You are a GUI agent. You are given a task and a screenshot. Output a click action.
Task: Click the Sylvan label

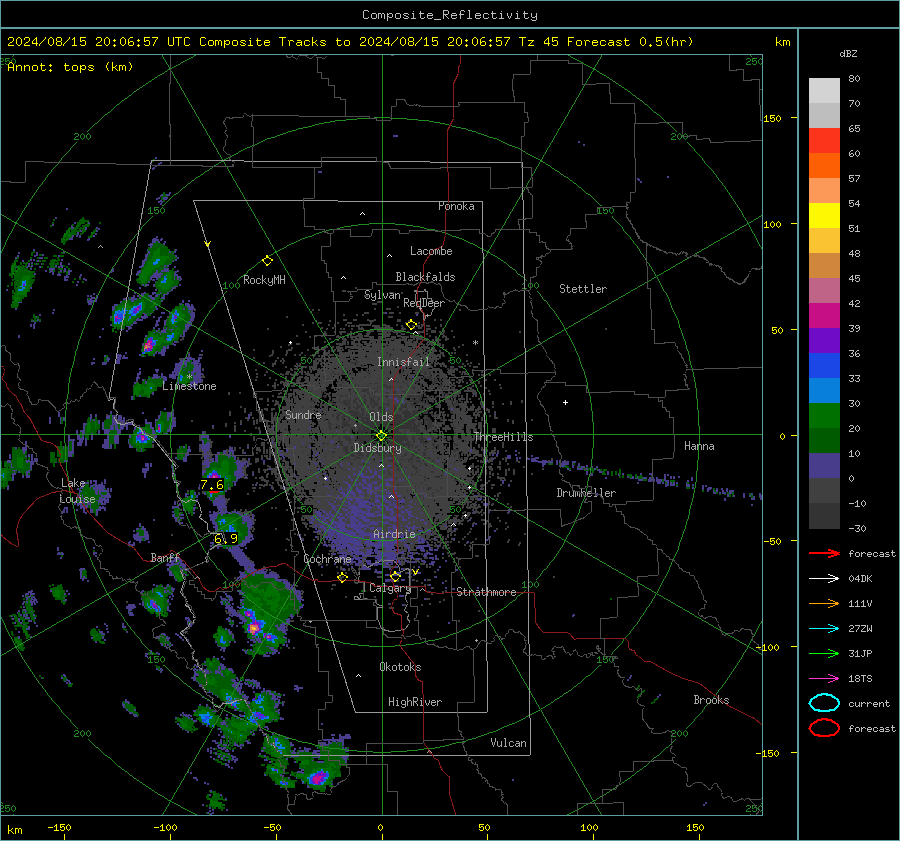pyautogui.click(x=382, y=294)
